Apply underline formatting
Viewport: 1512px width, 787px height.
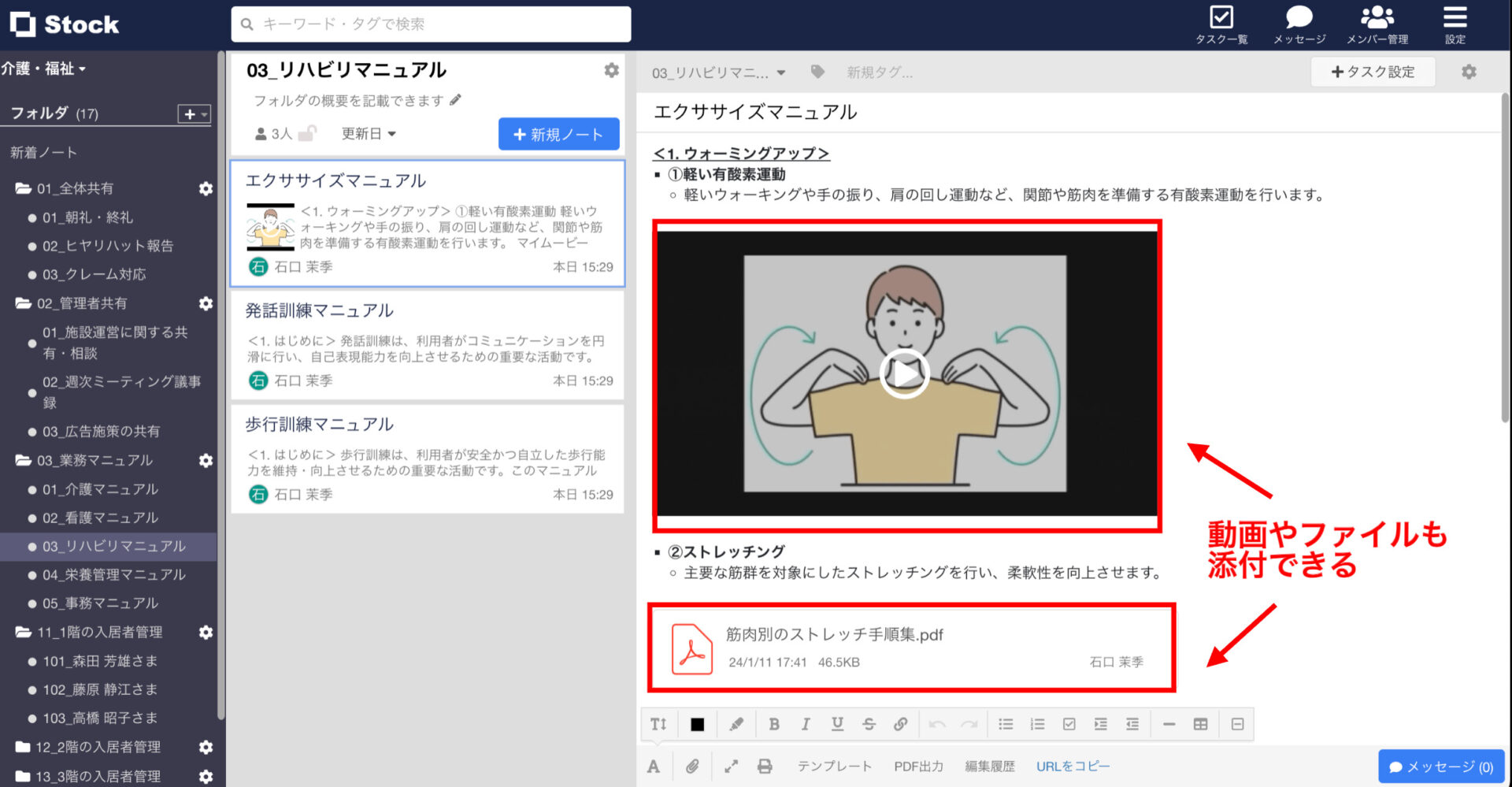click(x=837, y=724)
